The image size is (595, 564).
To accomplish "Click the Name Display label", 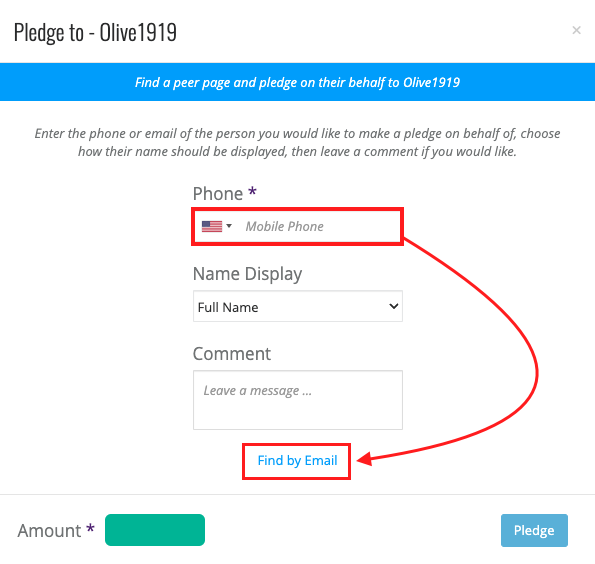I will [x=247, y=274].
